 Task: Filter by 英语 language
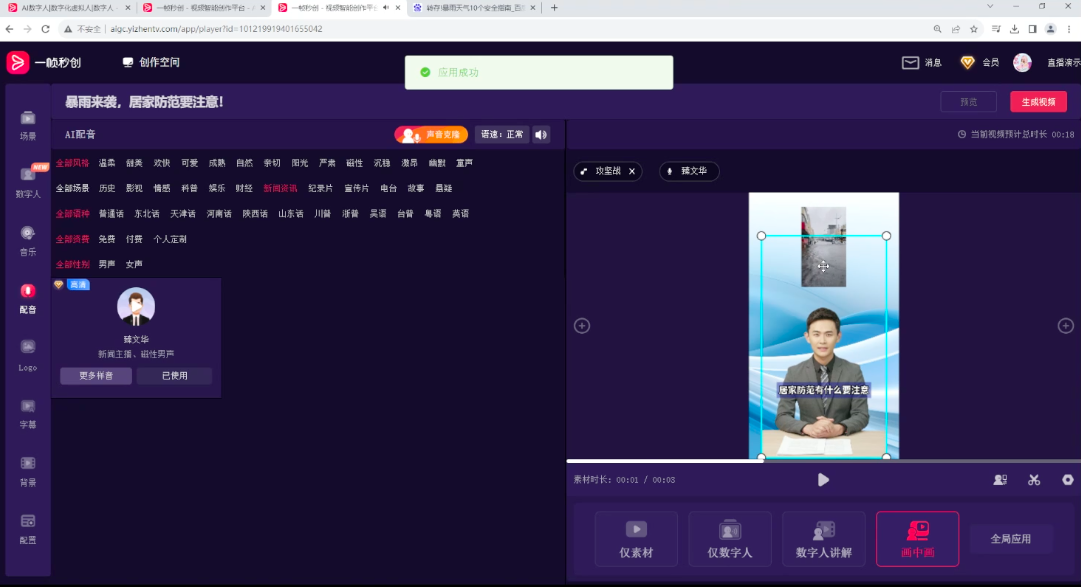click(x=461, y=213)
